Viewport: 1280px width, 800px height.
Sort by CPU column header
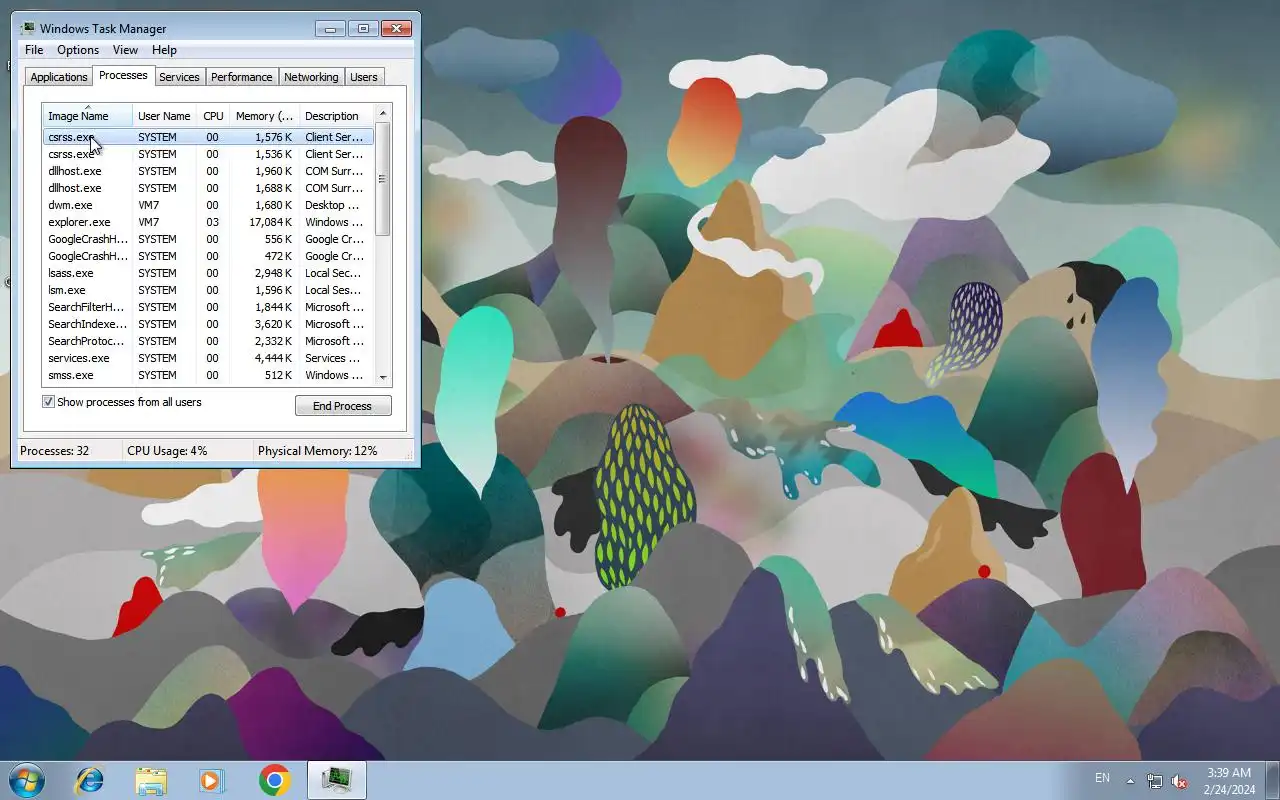pos(213,116)
